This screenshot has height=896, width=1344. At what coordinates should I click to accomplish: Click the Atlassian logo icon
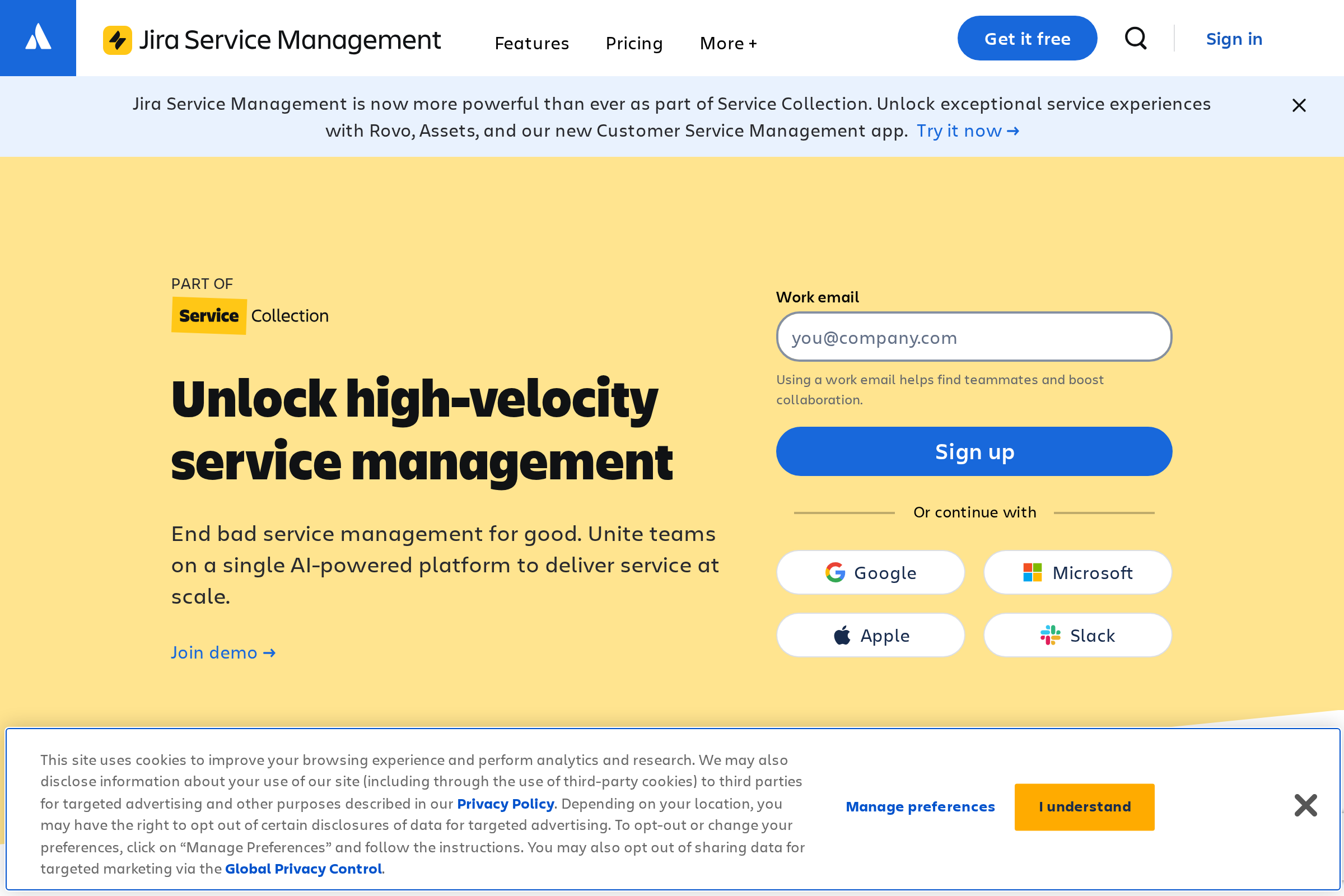pos(38,38)
